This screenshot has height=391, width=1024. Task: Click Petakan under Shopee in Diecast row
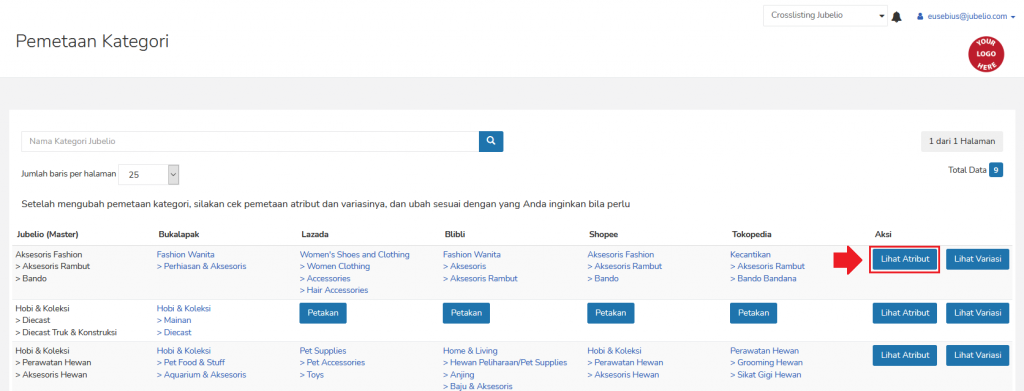[611, 313]
